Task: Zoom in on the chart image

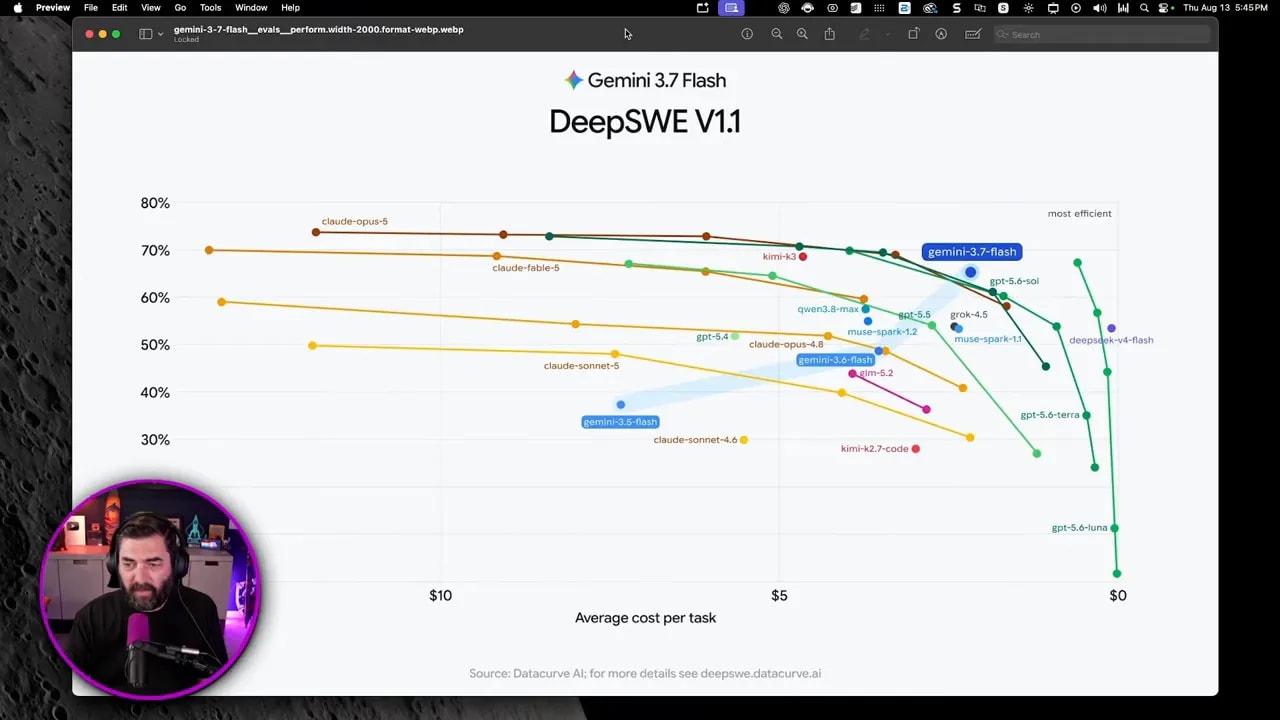Action: point(802,34)
